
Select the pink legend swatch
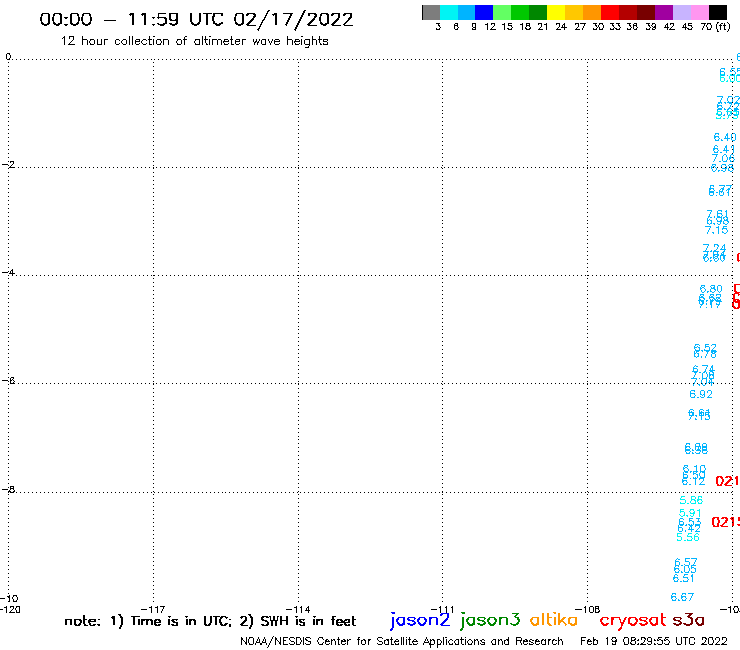pos(700,12)
